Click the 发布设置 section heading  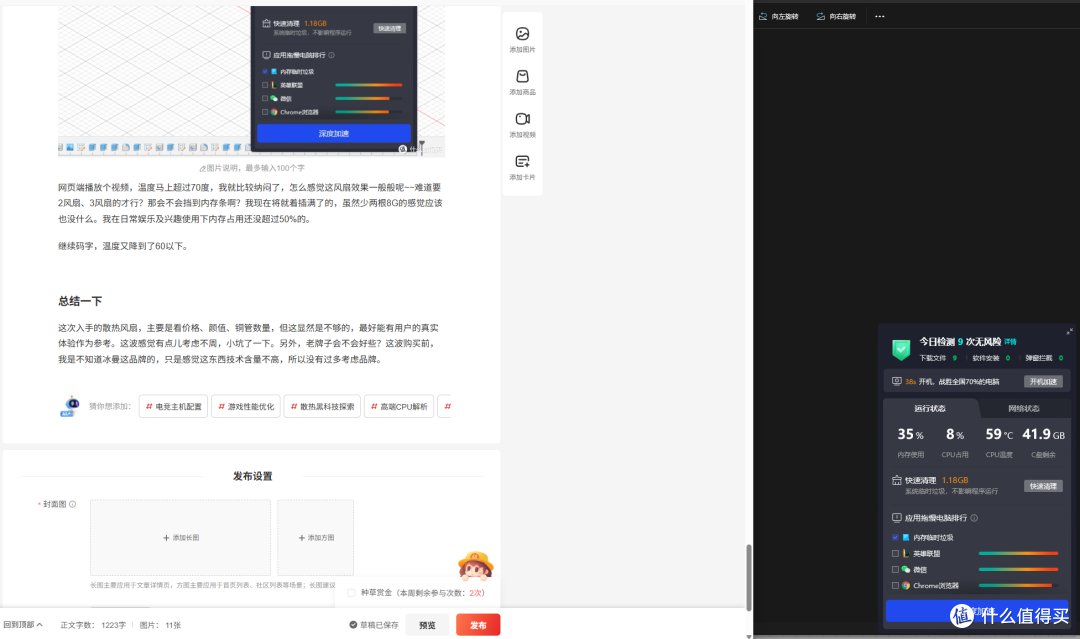pos(252,476)
